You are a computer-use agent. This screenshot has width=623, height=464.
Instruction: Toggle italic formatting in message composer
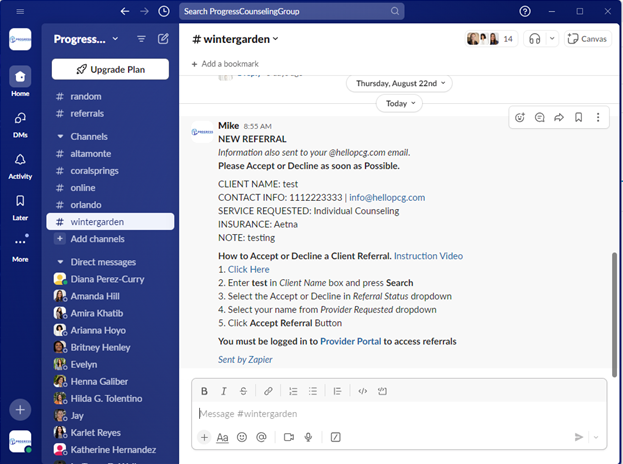click(x=225, y=391)
